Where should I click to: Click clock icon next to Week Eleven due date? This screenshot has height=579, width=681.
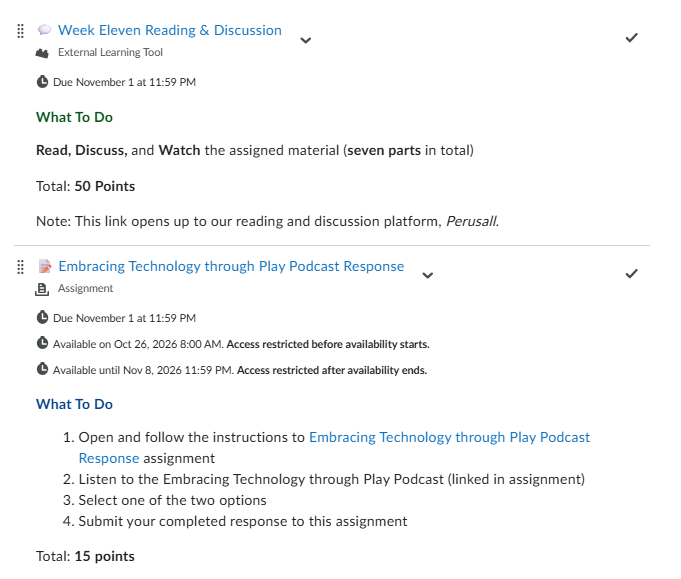[x=42, y=82]
